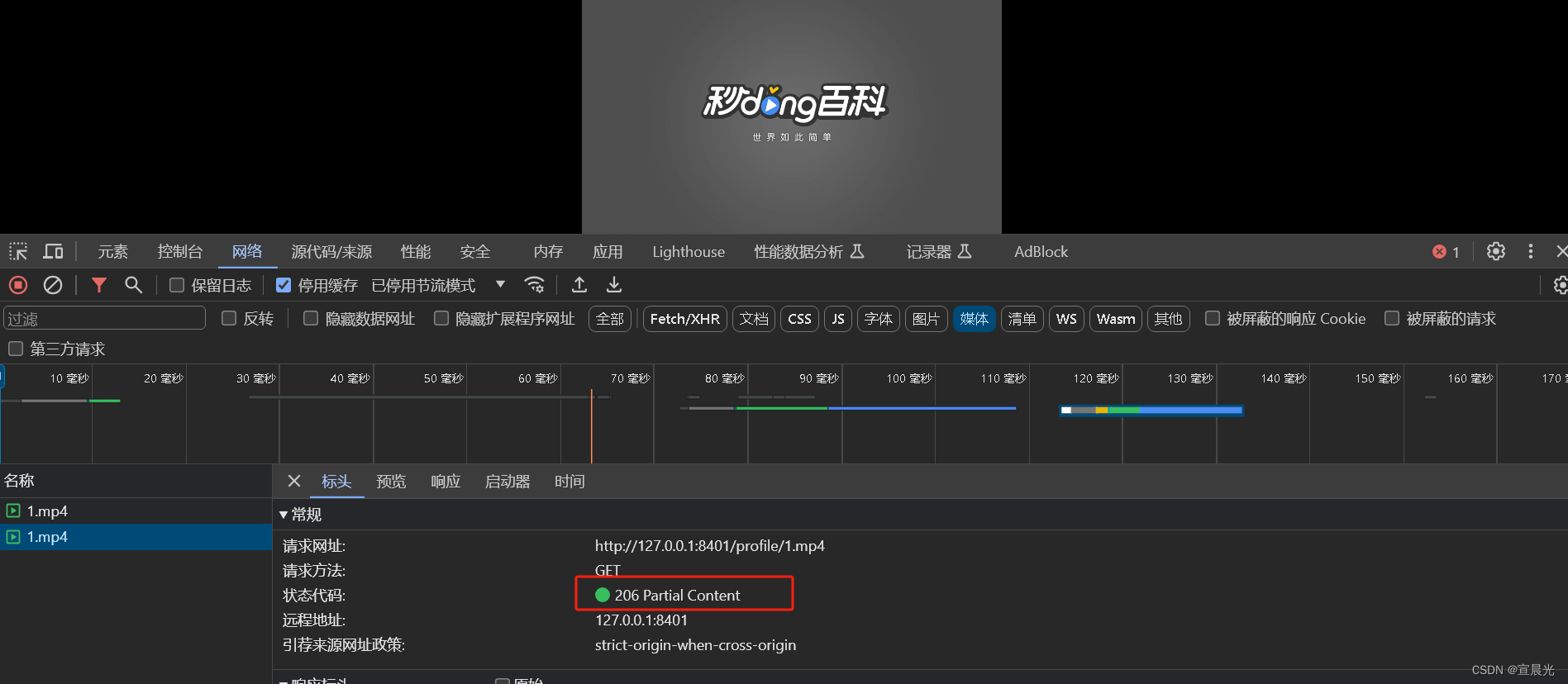Select the highlighted second 1.mp4 request
The width and height of the screenshot is (1568, 684).
(136, 537)
